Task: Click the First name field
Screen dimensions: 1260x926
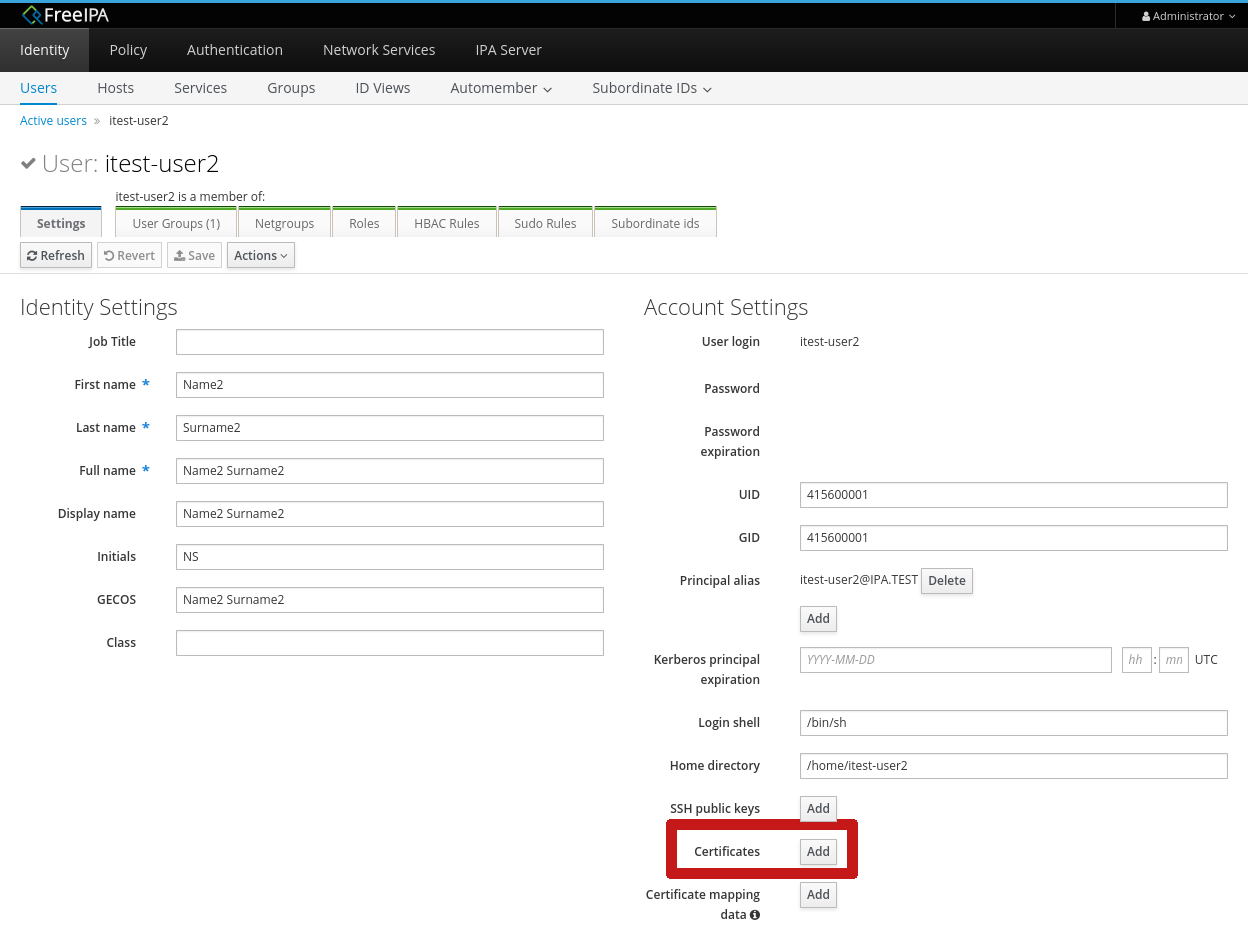Action: click(390, 385)
